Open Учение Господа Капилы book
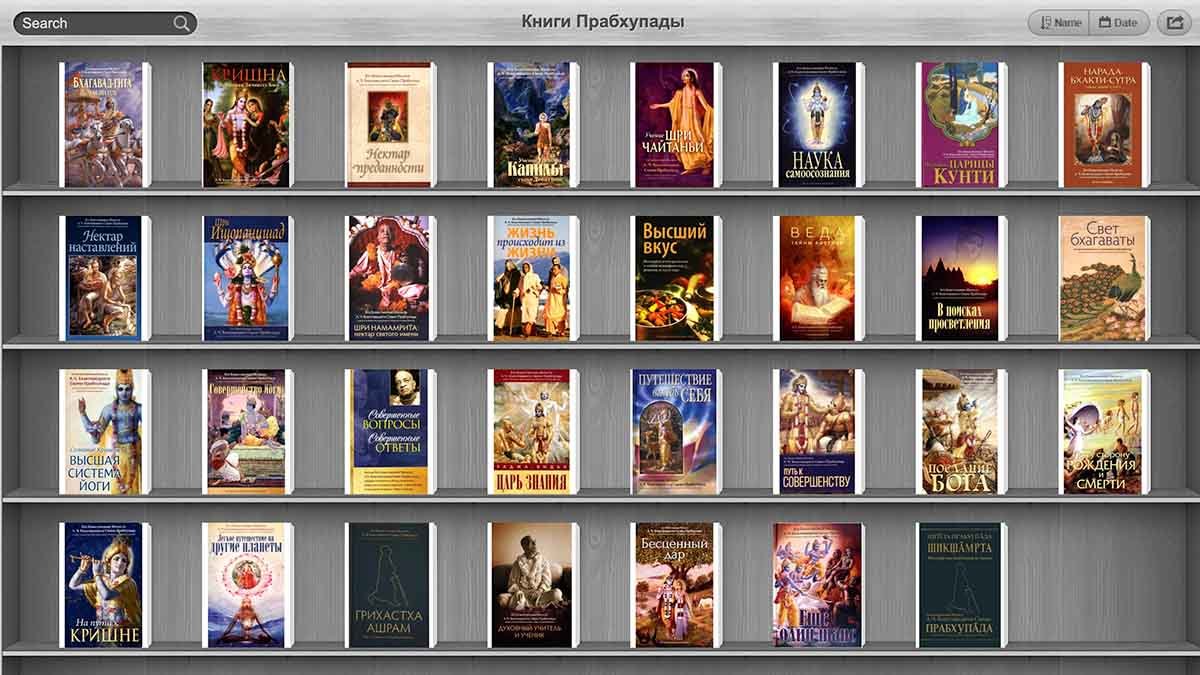The image size is (1200, 675). [532, 125]
